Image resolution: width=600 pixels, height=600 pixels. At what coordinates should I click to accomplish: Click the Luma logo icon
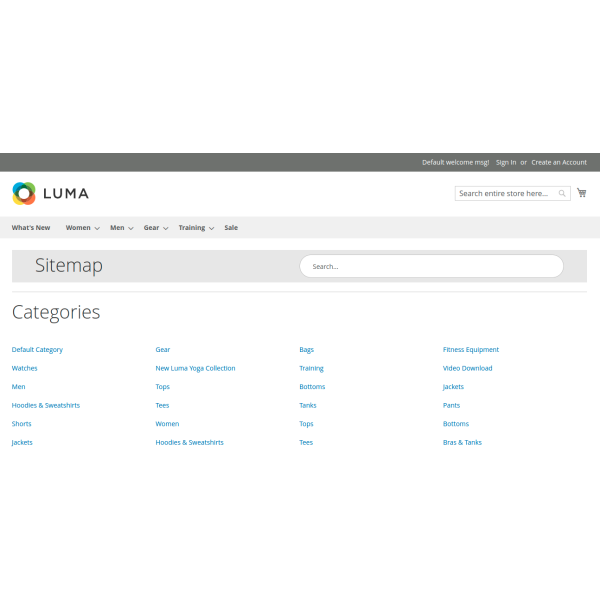(24, 193)
